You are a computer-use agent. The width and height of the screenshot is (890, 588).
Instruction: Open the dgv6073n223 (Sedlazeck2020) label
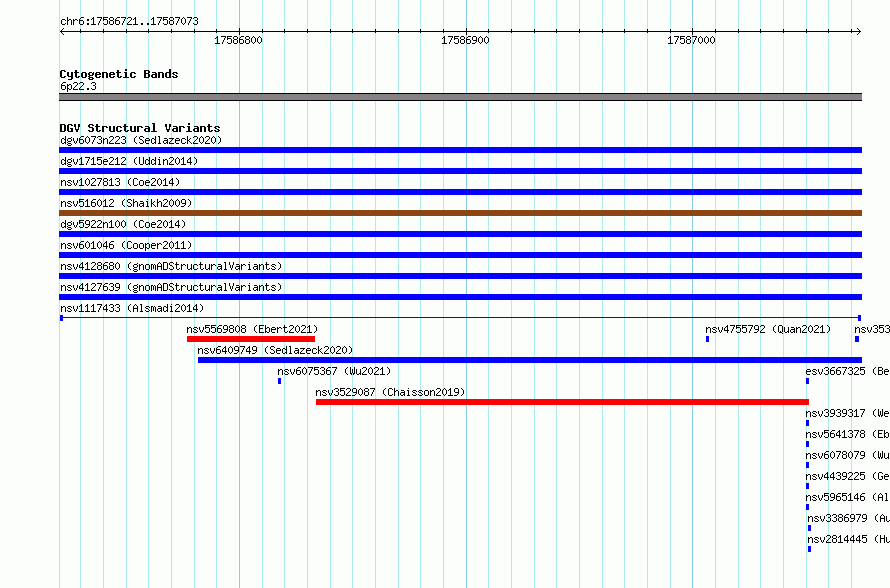[x=141, y=140]
